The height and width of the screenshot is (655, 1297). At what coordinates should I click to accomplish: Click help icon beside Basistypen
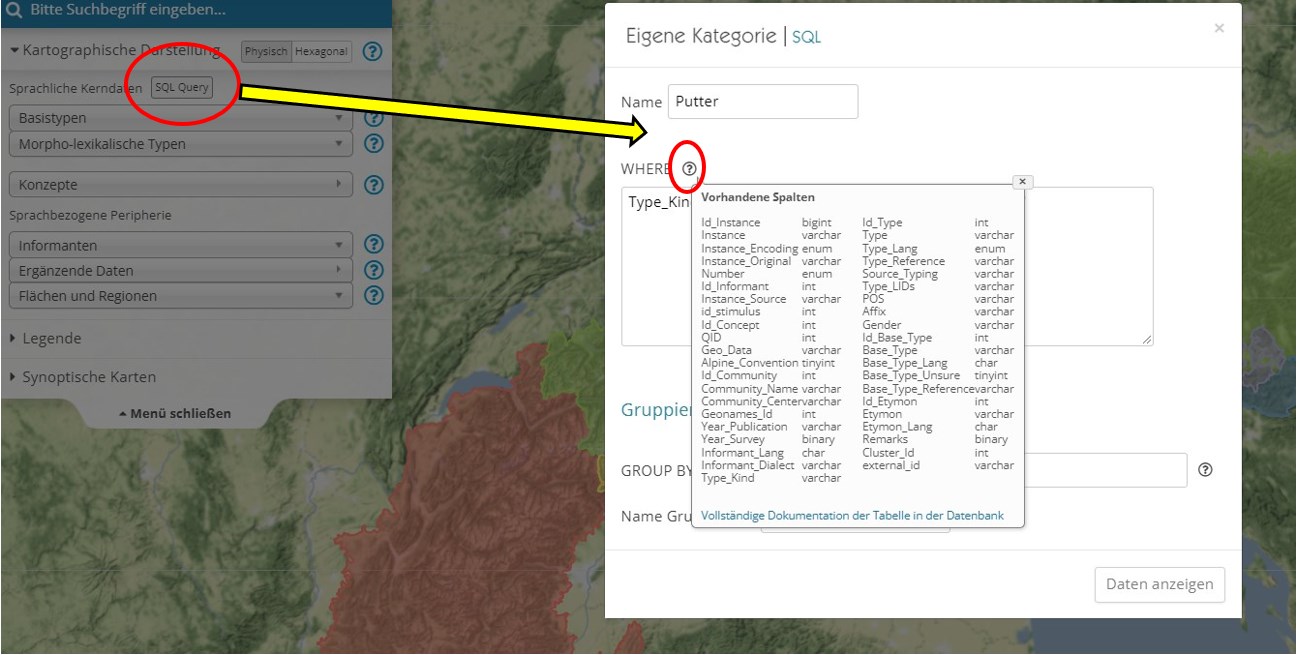pyautogui.click(x=374, y=118)
